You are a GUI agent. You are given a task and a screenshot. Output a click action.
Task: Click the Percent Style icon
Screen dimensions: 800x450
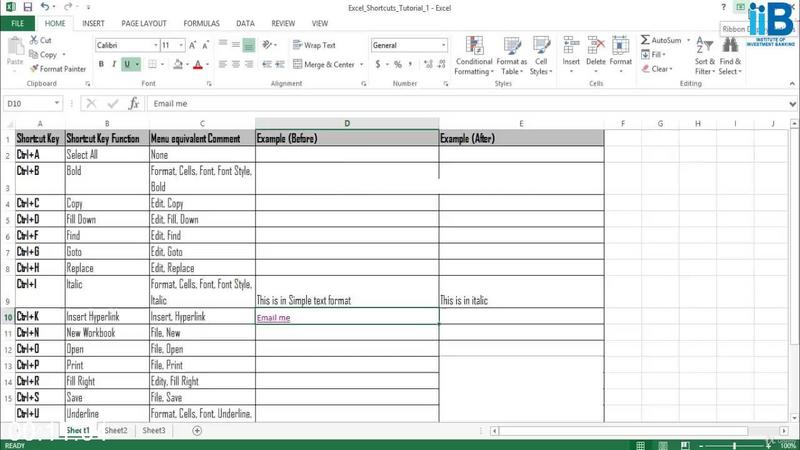397,64
